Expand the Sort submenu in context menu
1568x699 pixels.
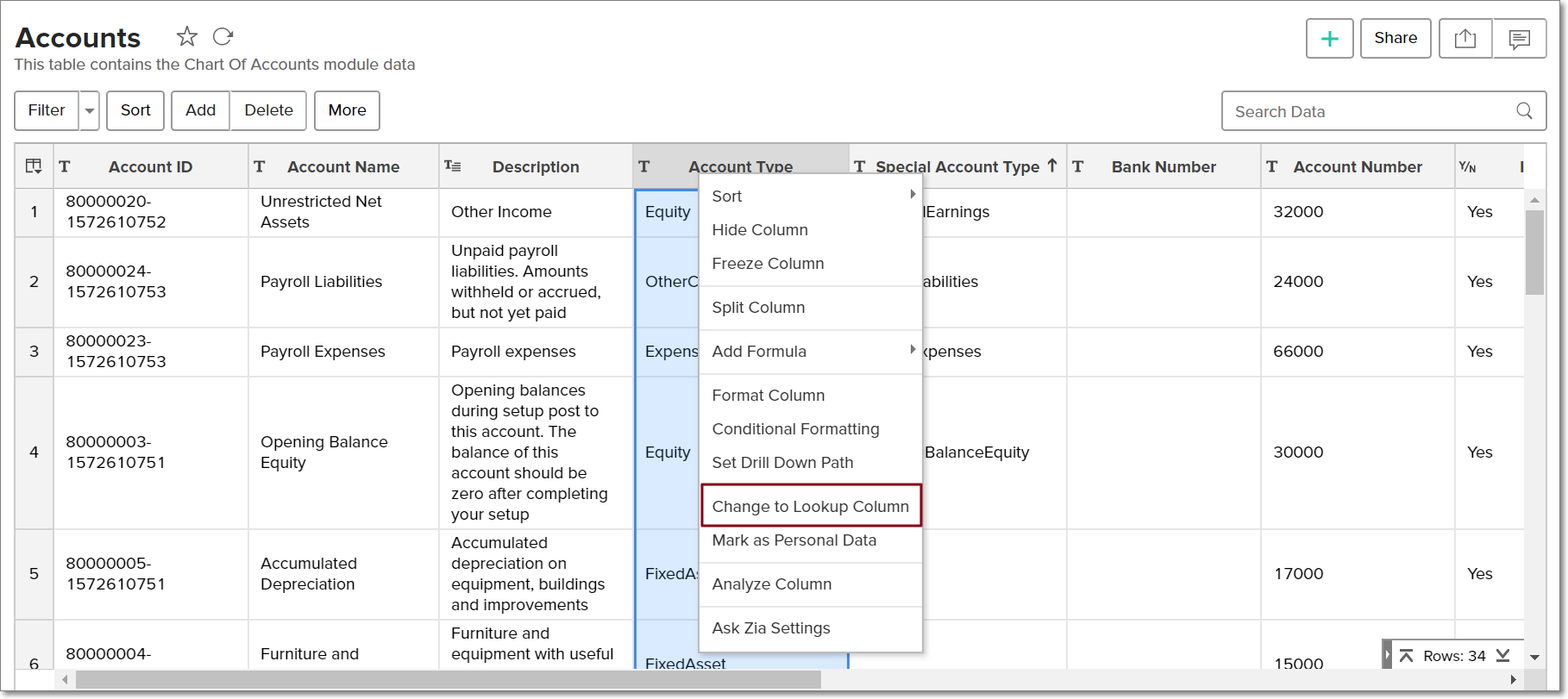(913, 196)
